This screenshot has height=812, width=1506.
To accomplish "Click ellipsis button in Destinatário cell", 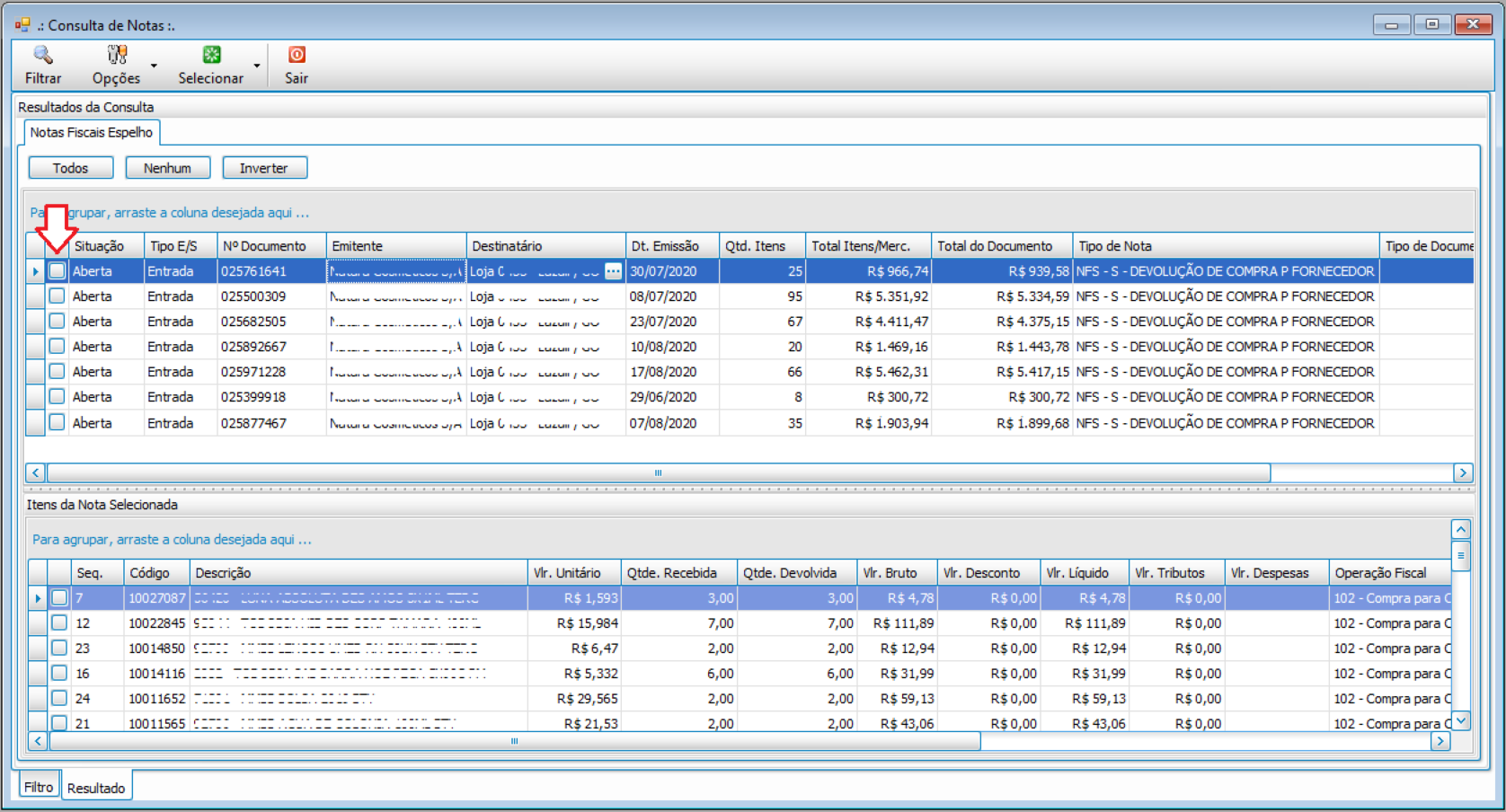I will [613, 271].
